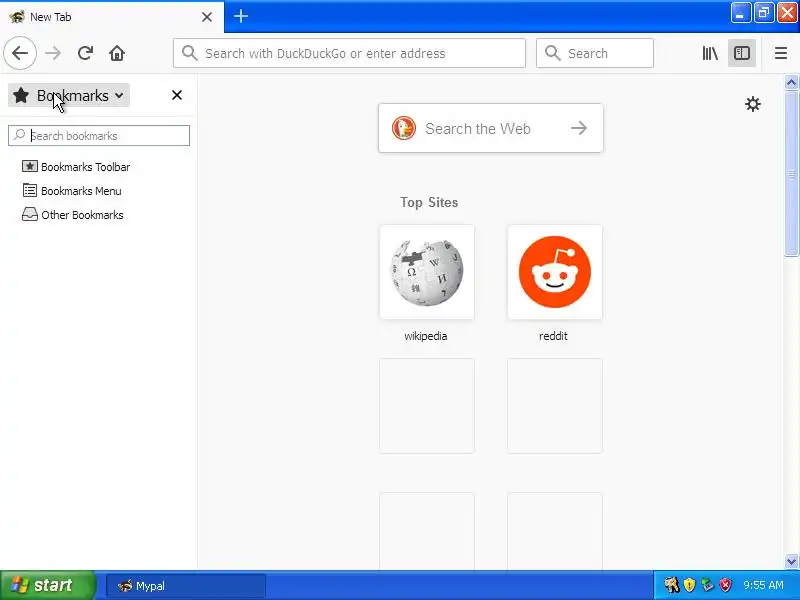Click the 9:55 AM clock
This screenshot has width=800, height=600.
click(x=763, y=585)
